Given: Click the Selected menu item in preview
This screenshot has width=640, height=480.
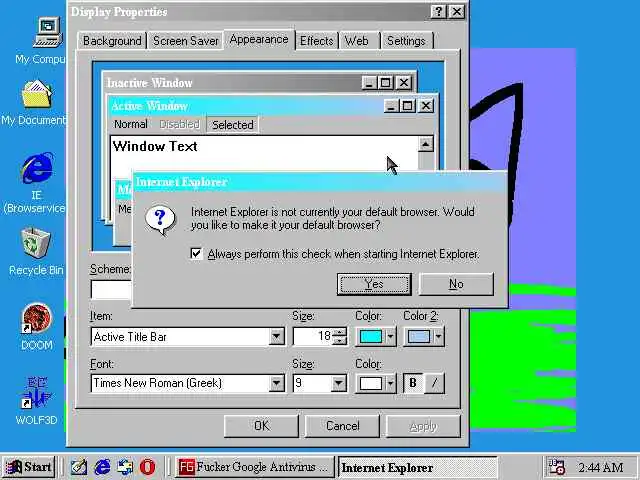Looking at the screenshot, I should (233, 125).
